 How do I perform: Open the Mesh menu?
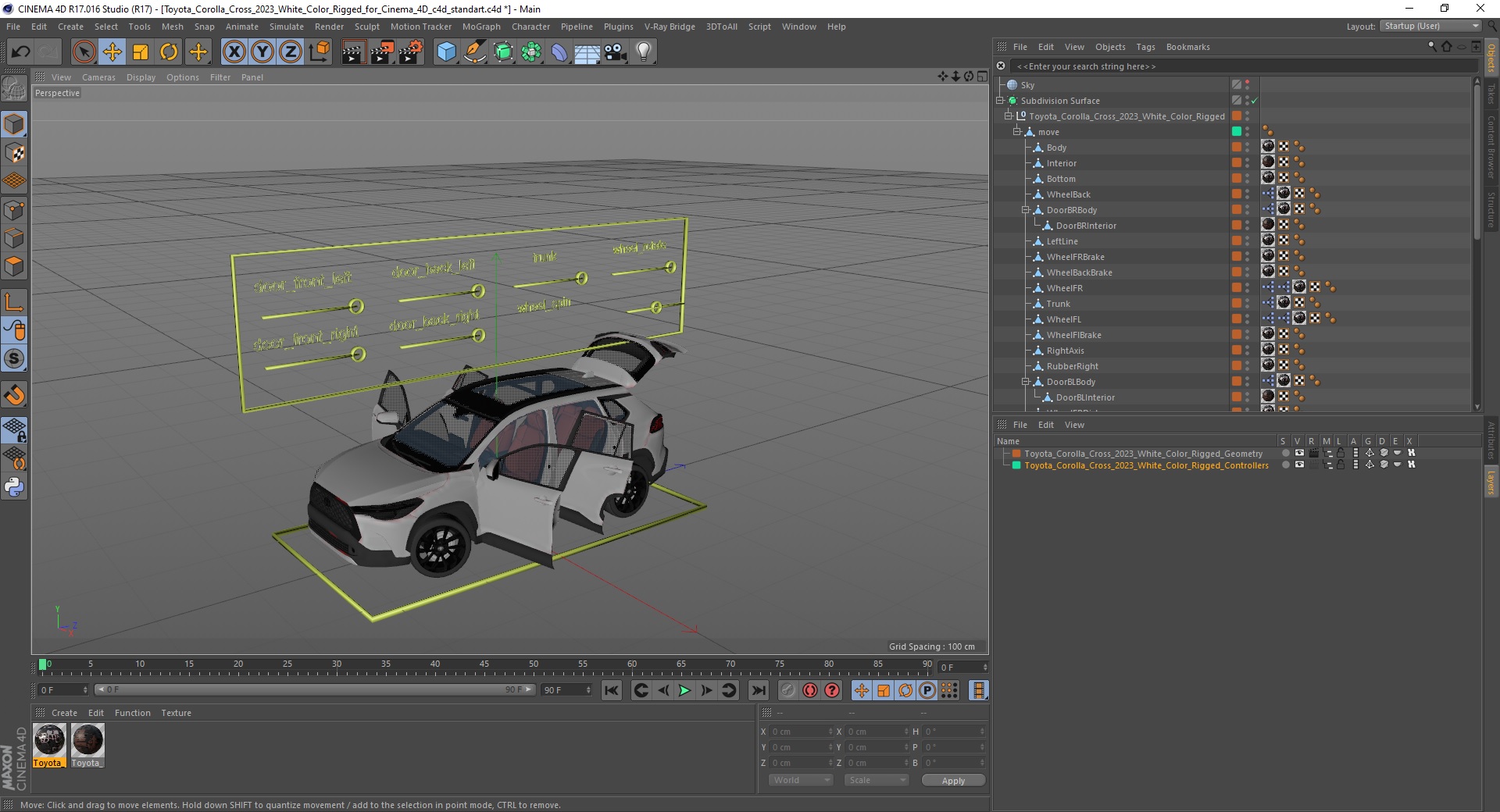tap(173, 27)
